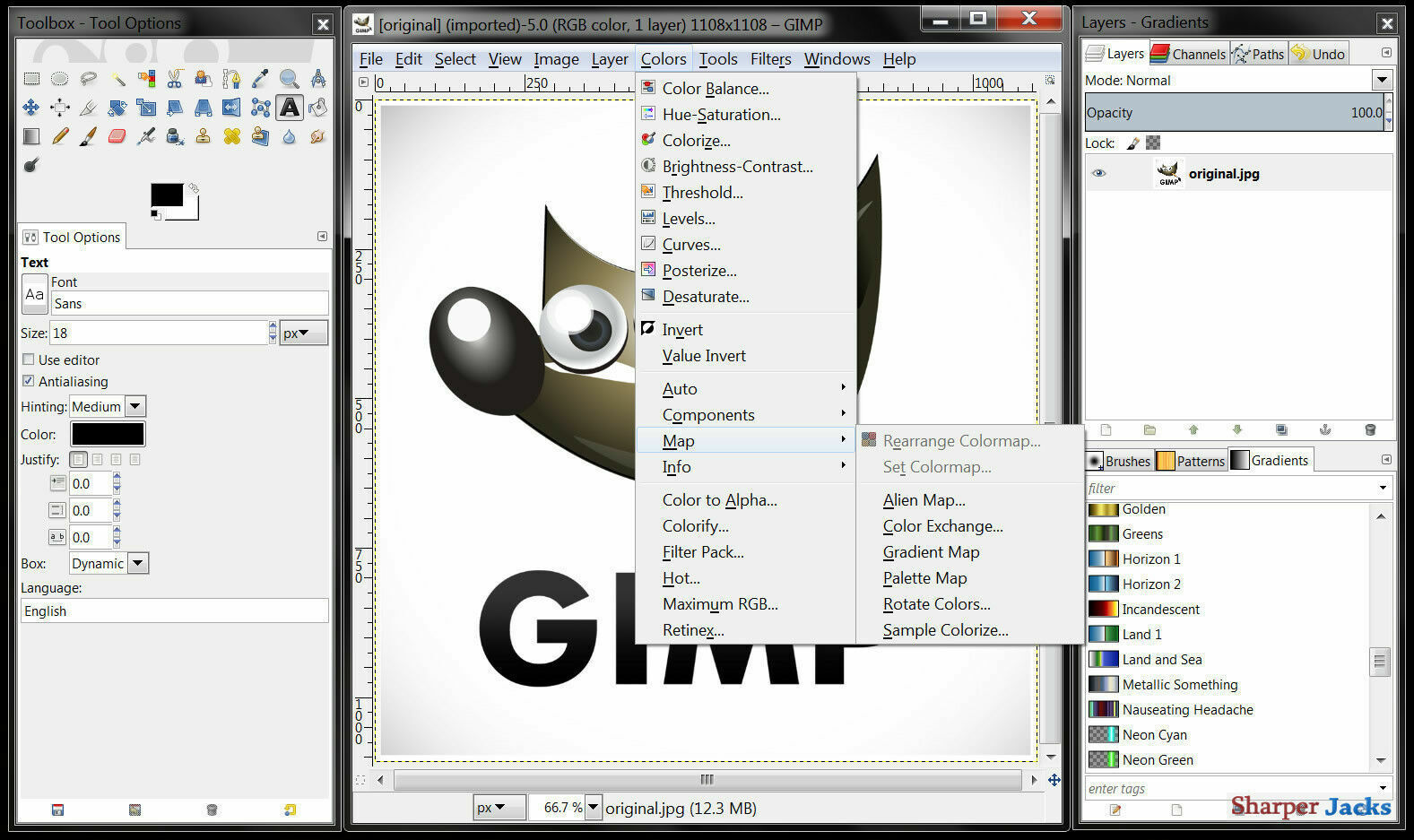The height and width of the screenshot is (840, 1414).
Task: Select the Rotate tool
Action: (117, 108)
